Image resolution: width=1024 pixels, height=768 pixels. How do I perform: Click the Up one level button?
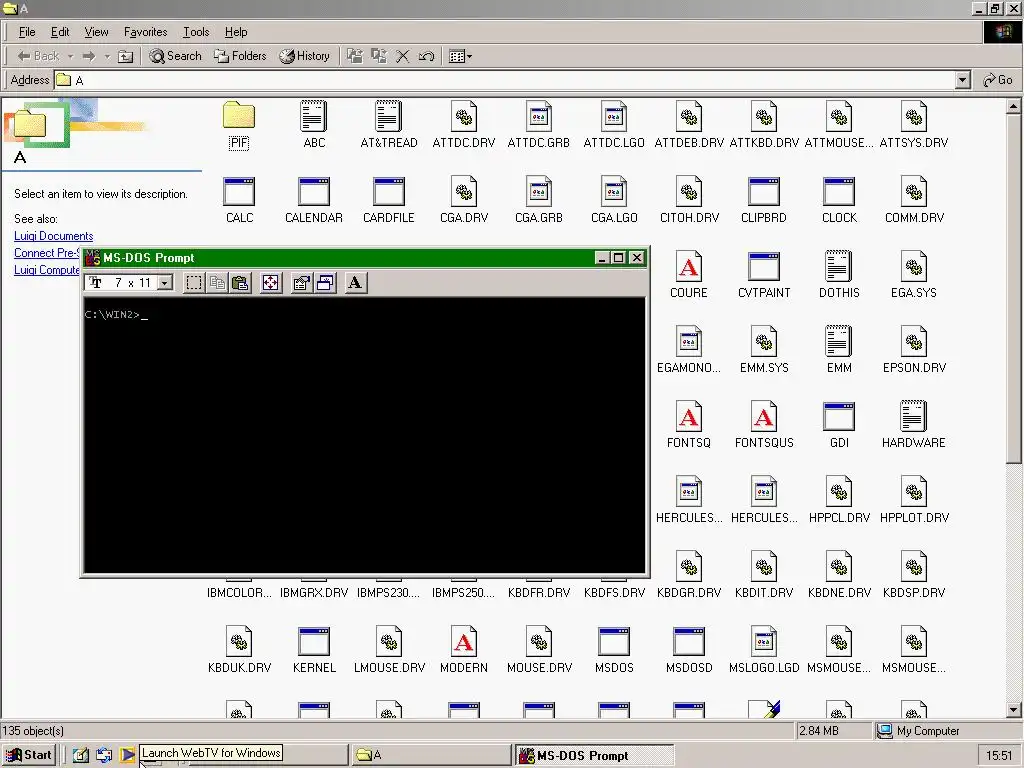click(125, 56)
